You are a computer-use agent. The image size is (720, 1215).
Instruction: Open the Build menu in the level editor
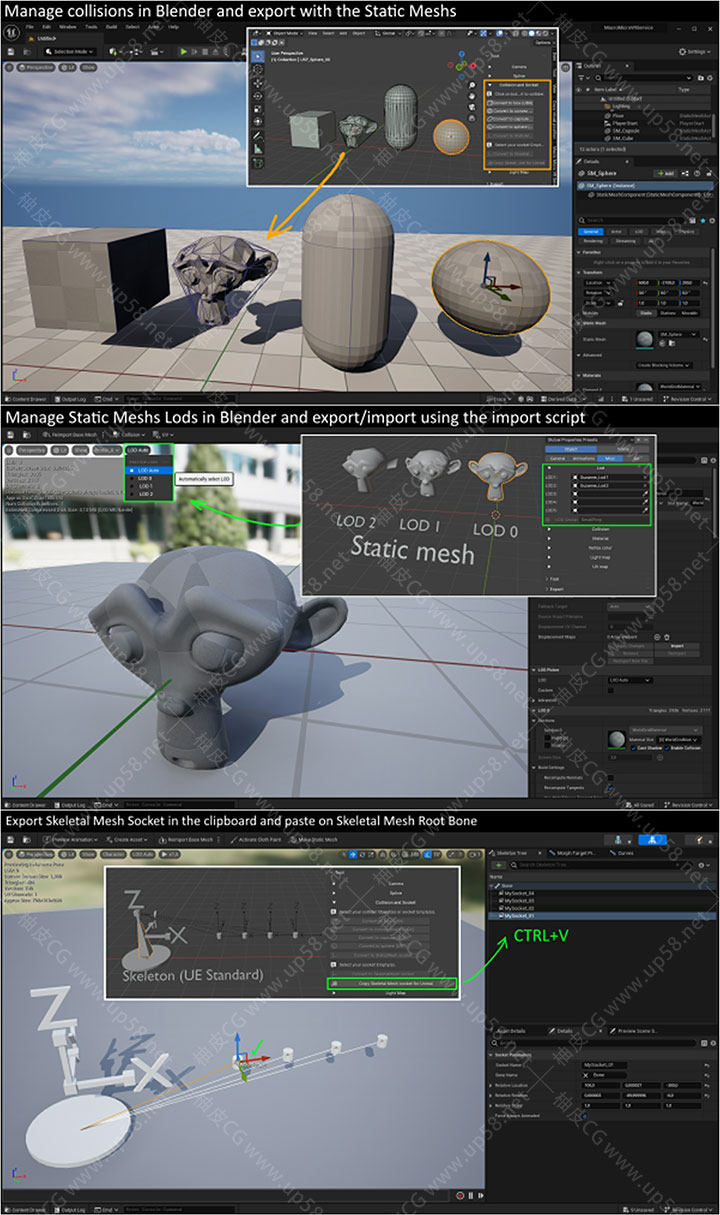point(111,27)
